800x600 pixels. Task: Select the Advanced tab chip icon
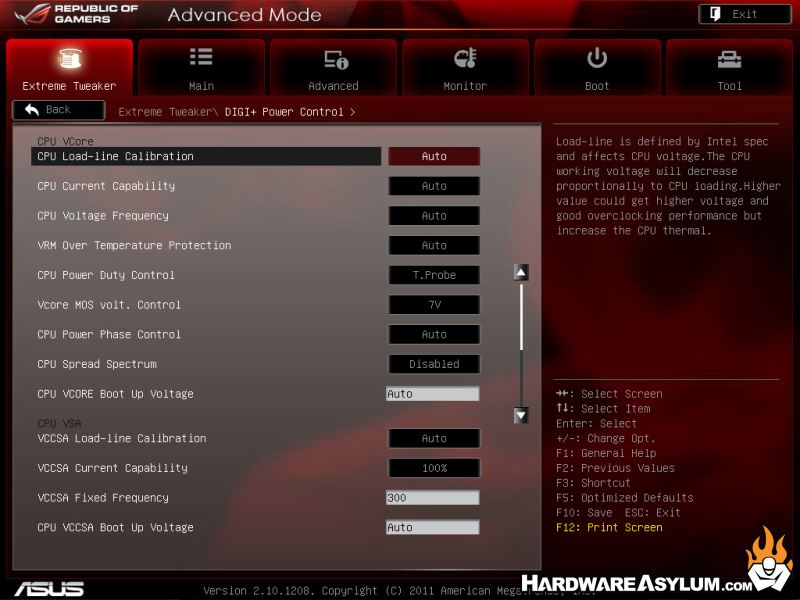[x=334, y=59]
